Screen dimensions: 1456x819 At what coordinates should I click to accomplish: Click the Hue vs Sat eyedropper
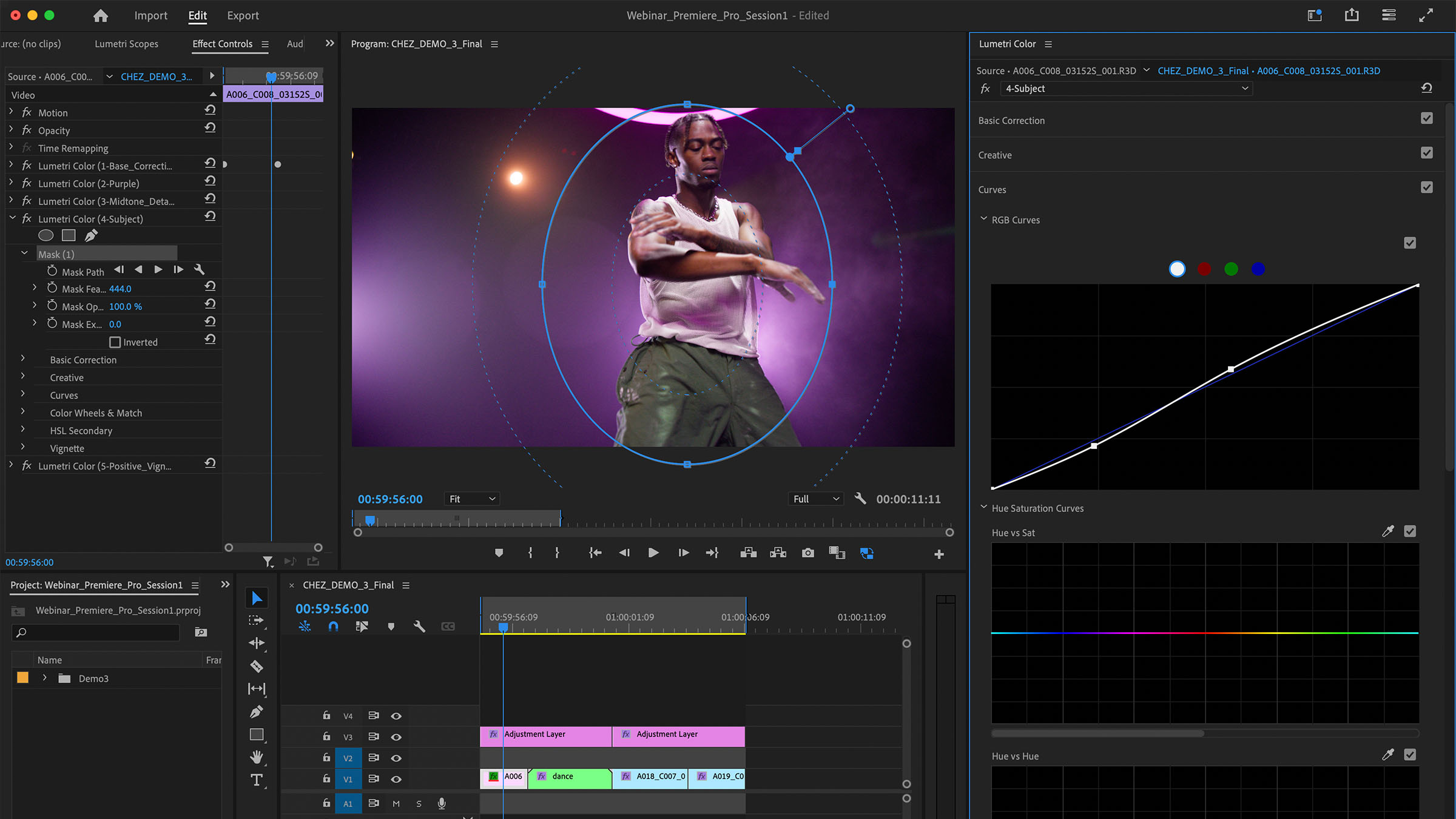coord(1387,531)
